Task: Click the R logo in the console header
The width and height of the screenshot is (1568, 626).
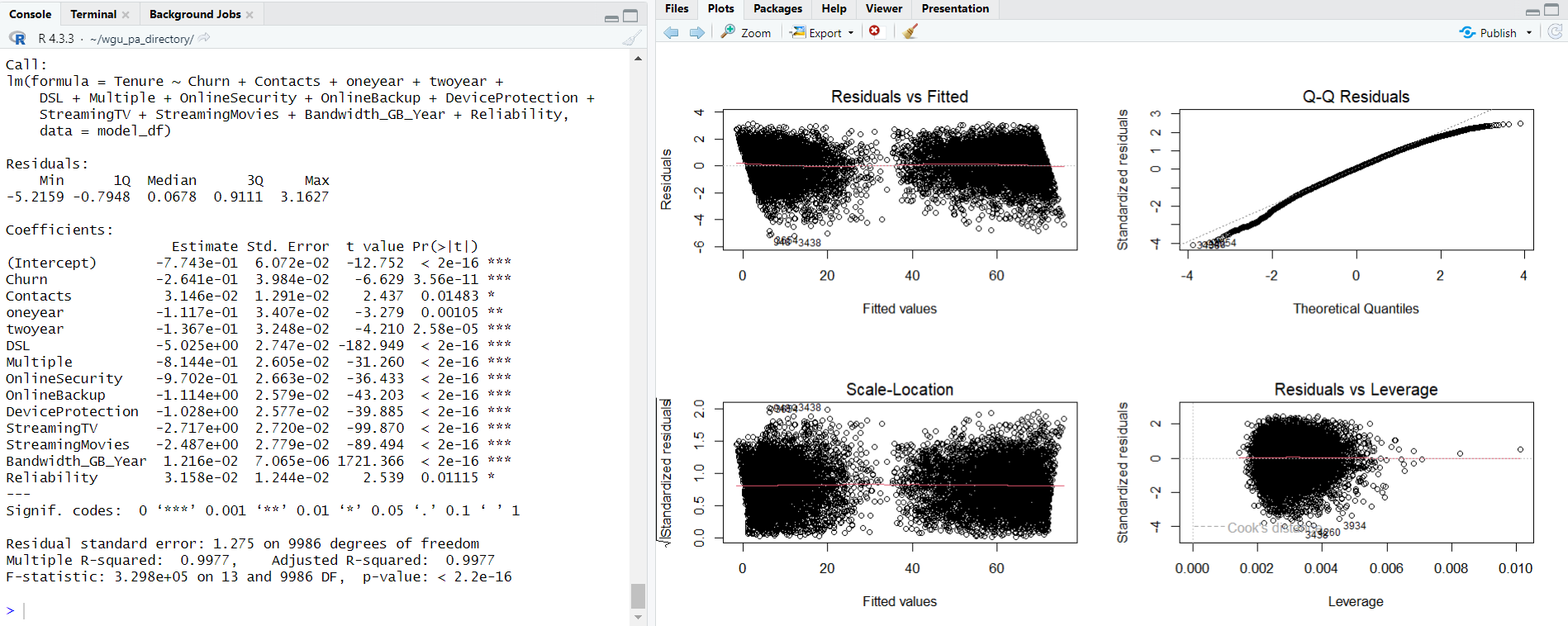Action: (17, 38)
